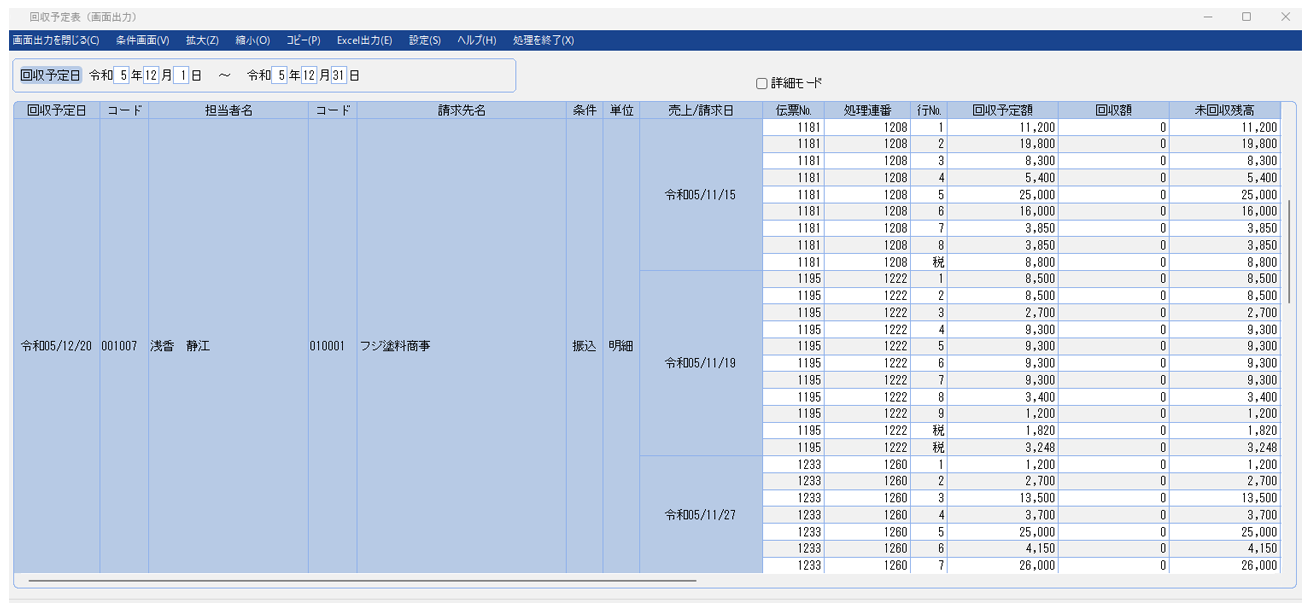Click 回収予定額 value 3,400

pyautogui.click(x=1002, y=397)
